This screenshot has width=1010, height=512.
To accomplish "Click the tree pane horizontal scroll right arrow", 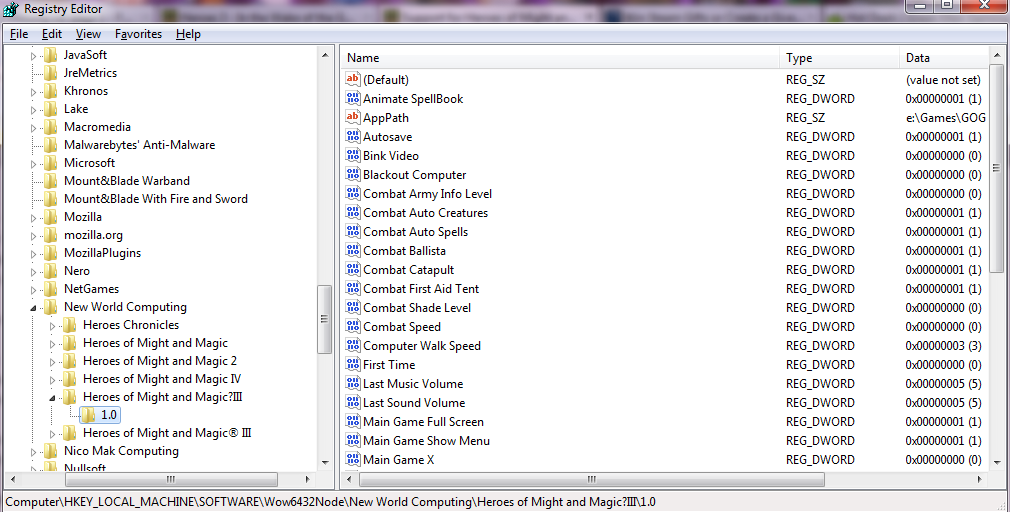I will 308,479.
